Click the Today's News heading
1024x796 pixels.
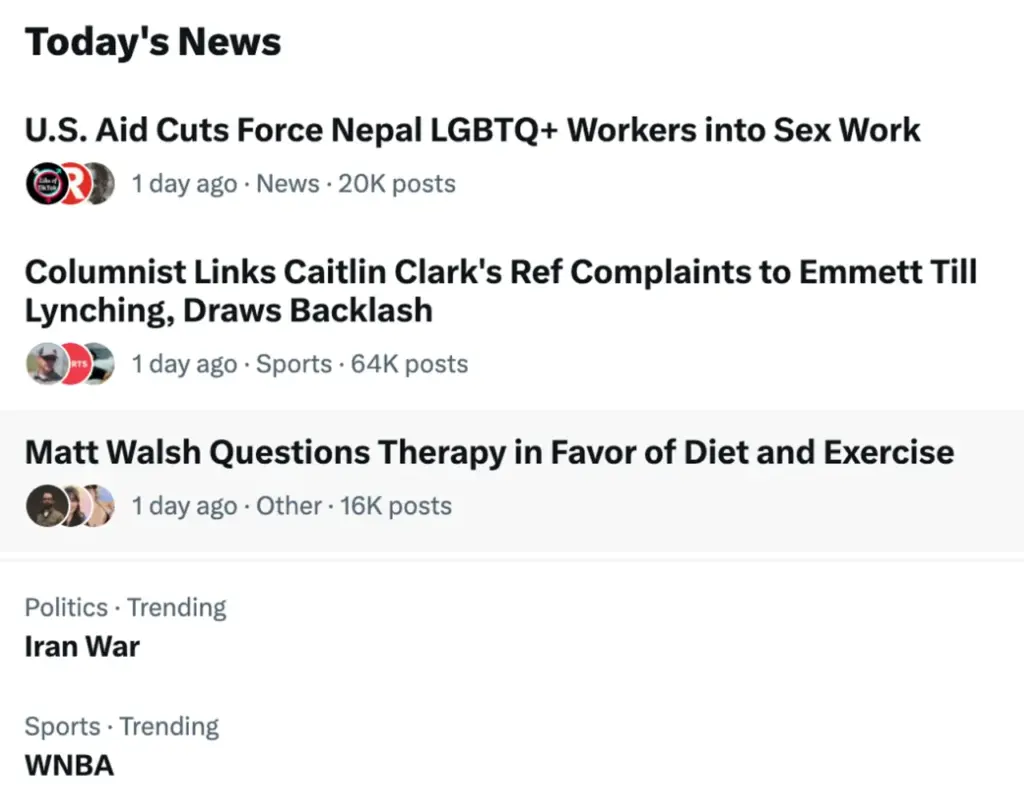pyautogui.click(x=153, y=42)
